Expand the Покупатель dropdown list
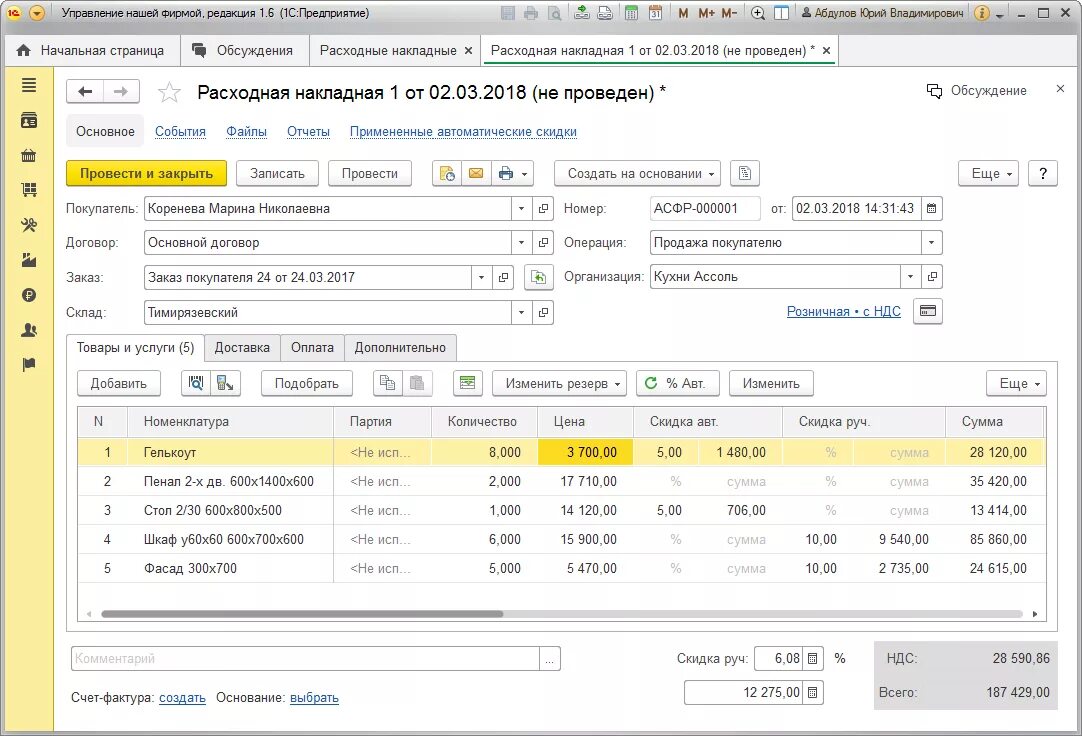Image resolution: width=1082 pixels, height=736 pixels. point(522,208)
